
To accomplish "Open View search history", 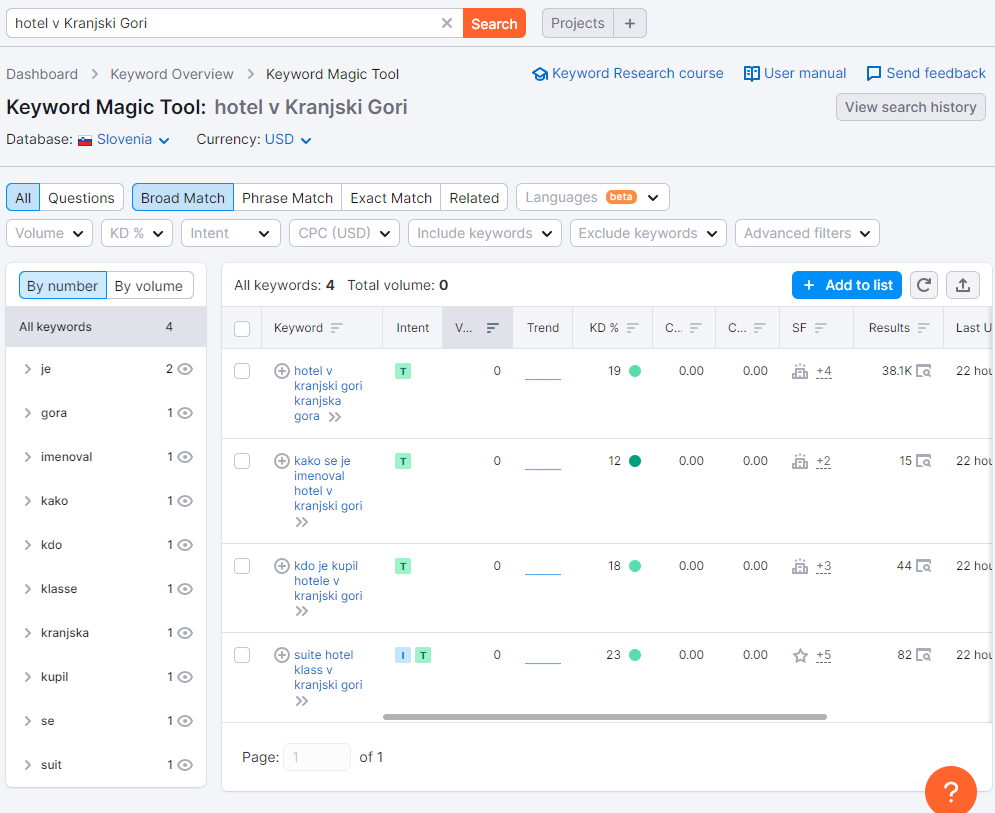I will tap(911, 107).
